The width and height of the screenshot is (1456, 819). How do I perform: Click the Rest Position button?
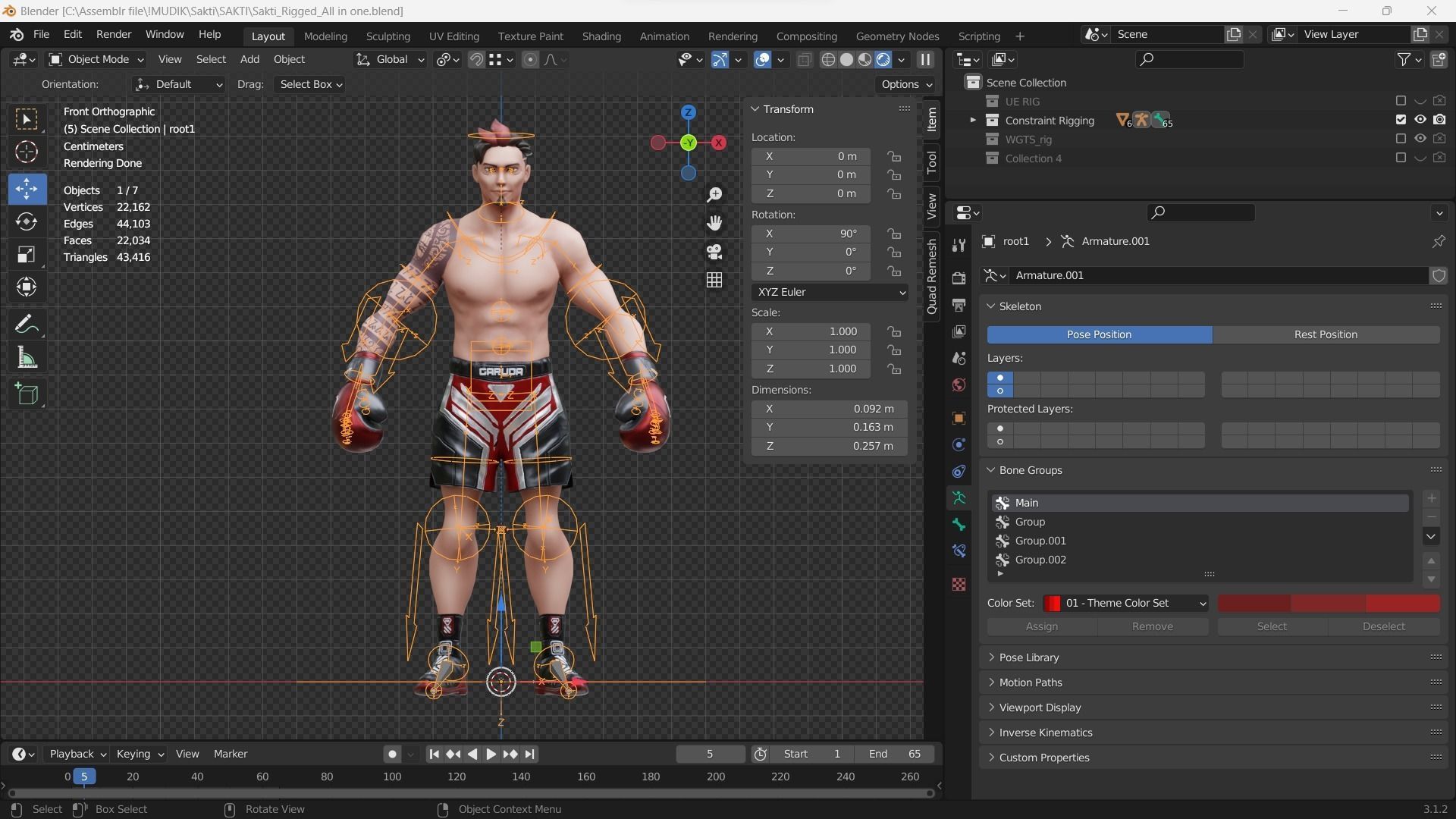(x=1326, y=334)
